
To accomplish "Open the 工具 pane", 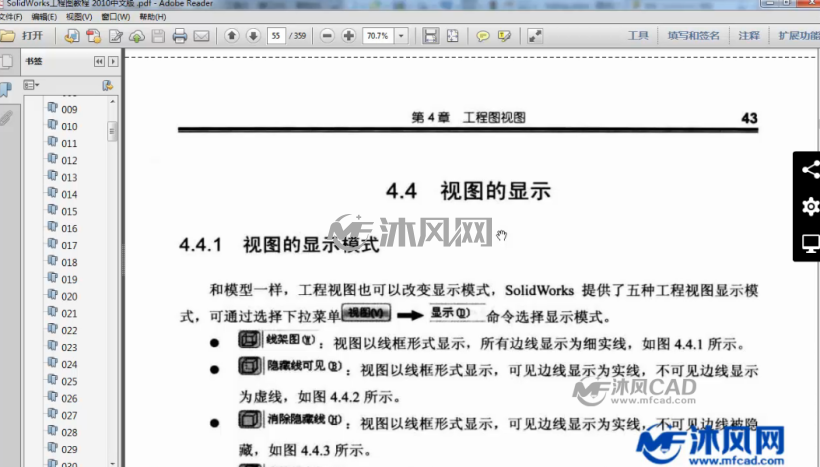I will 638,36.
